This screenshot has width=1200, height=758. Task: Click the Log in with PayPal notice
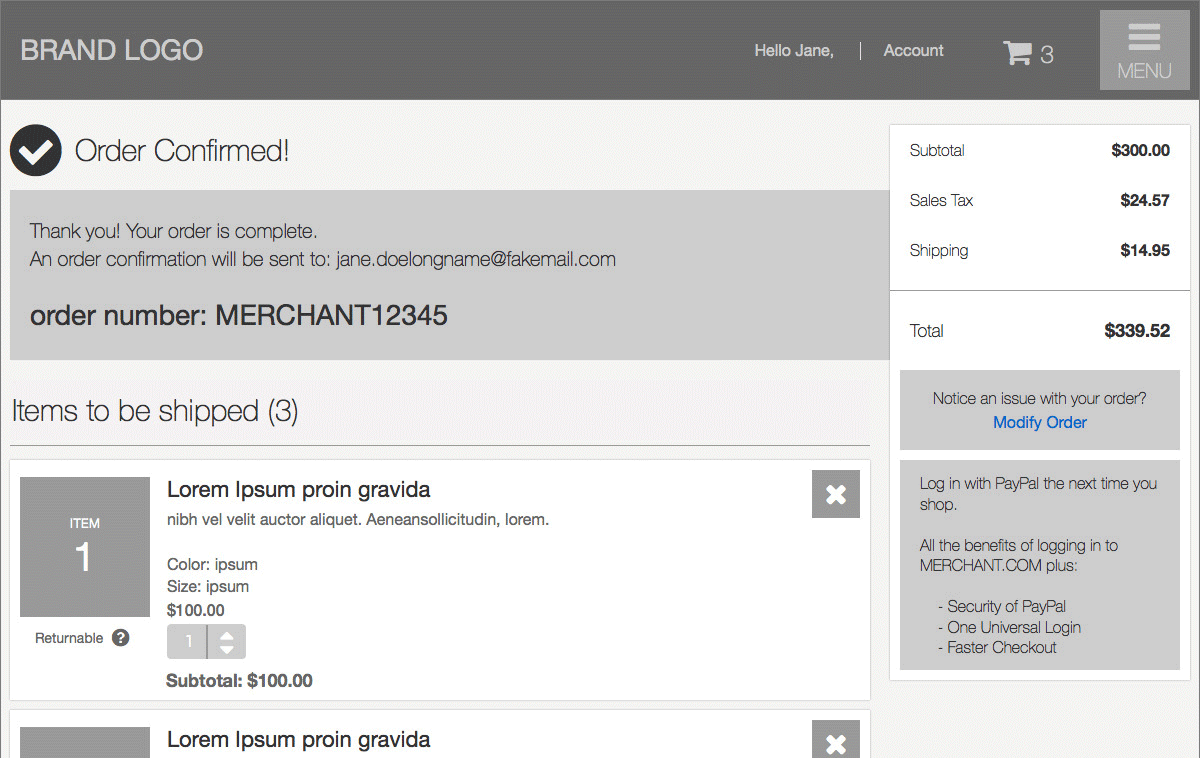[x=1038, y=494]
